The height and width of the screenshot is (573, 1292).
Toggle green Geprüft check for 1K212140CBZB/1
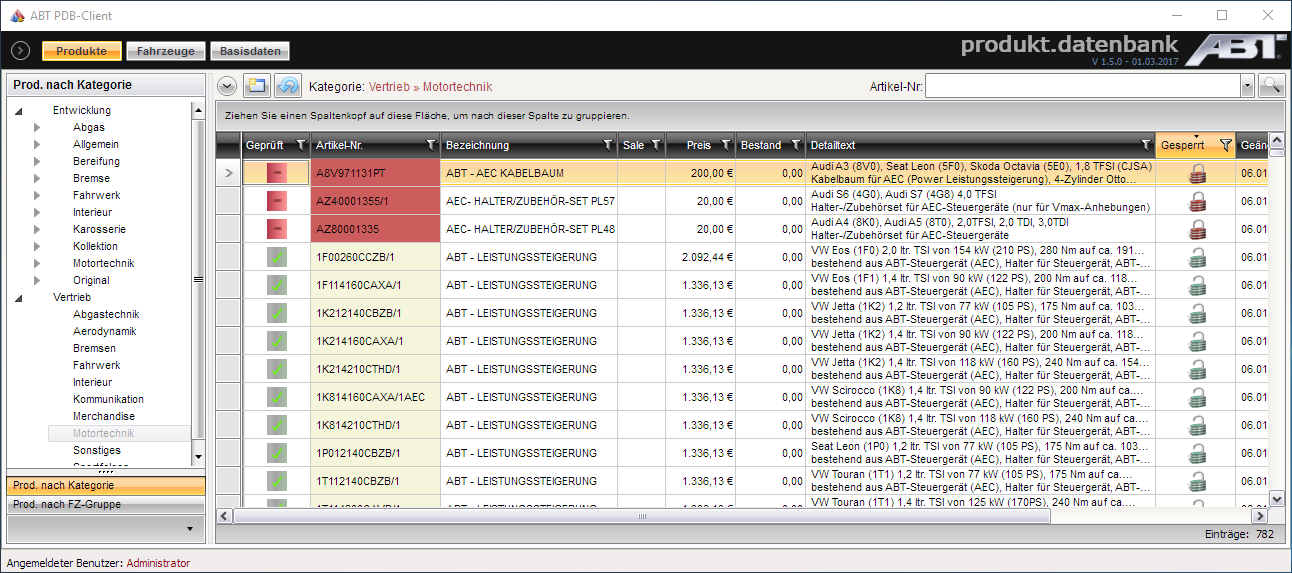(276, 313)
